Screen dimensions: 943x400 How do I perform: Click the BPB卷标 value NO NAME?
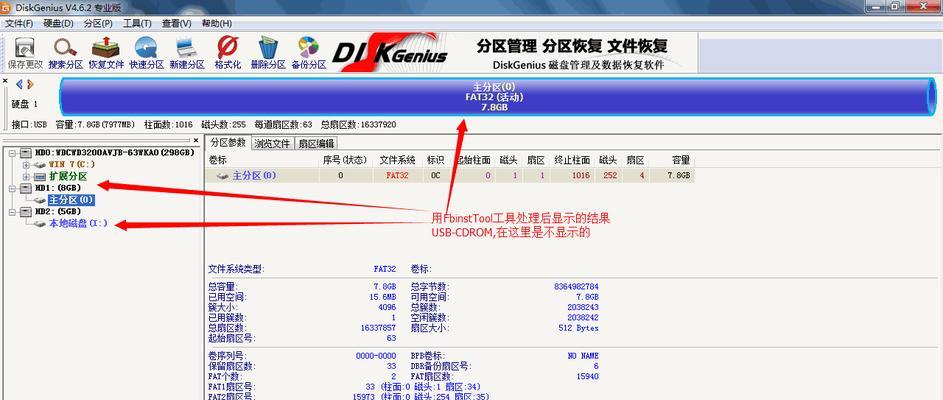click(x=583, y=355)
